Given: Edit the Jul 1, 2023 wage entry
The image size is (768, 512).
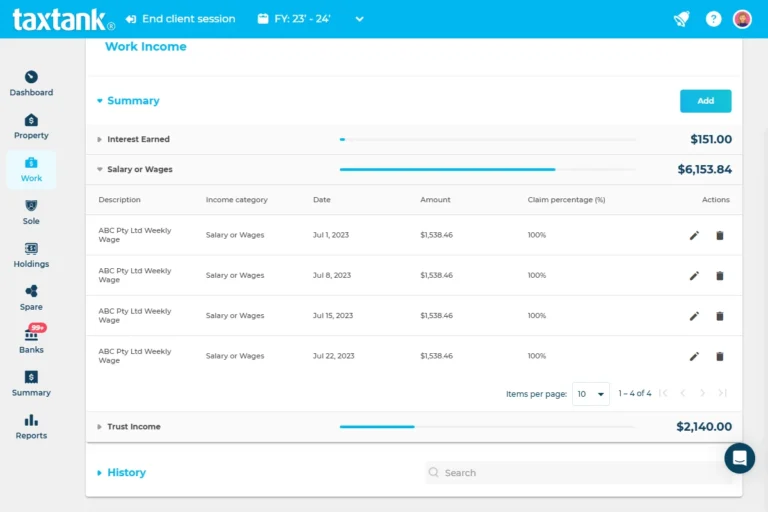Looking at the screenshot, I should (694, 236).
